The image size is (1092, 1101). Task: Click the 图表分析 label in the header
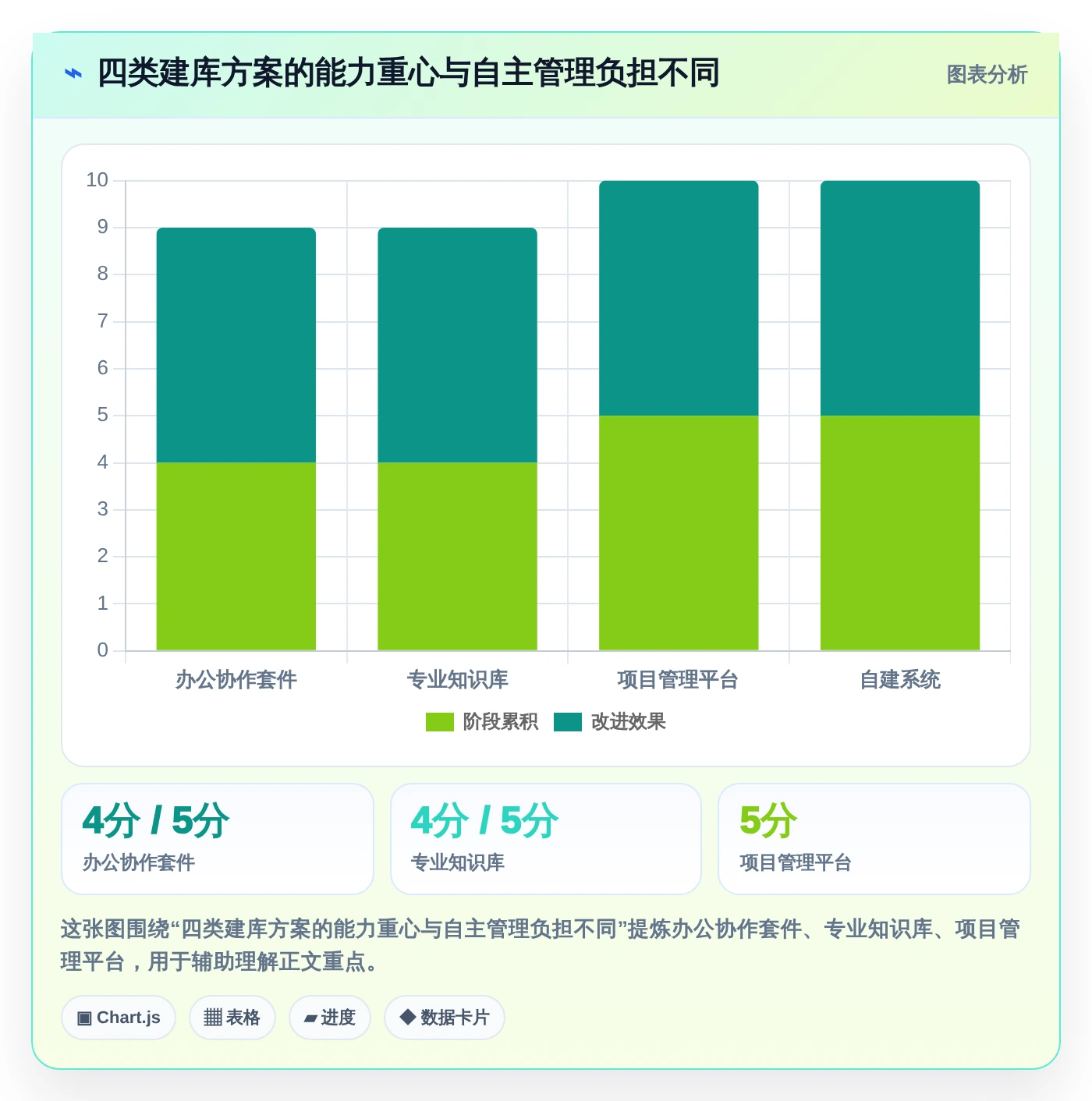tap(987, 75)
